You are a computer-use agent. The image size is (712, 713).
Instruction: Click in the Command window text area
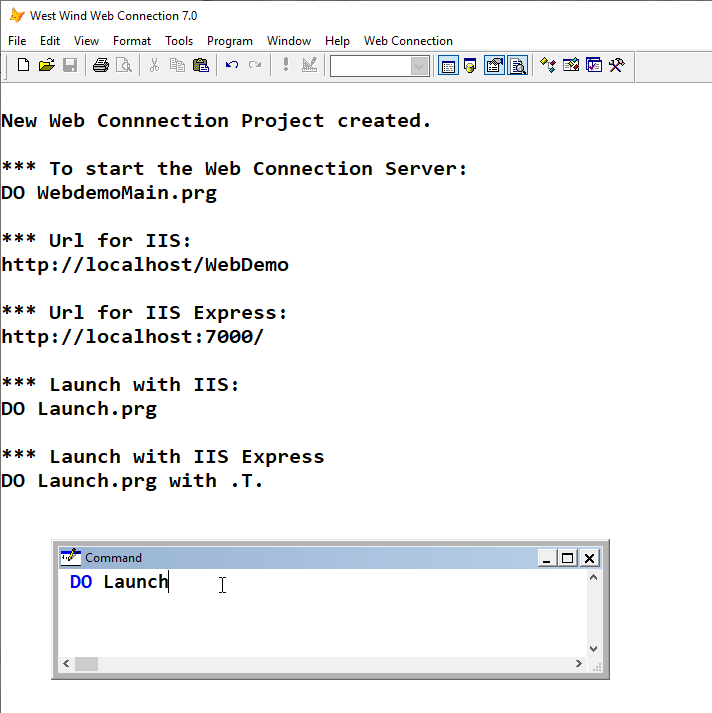pyautogui.click(x=322, y=612)
